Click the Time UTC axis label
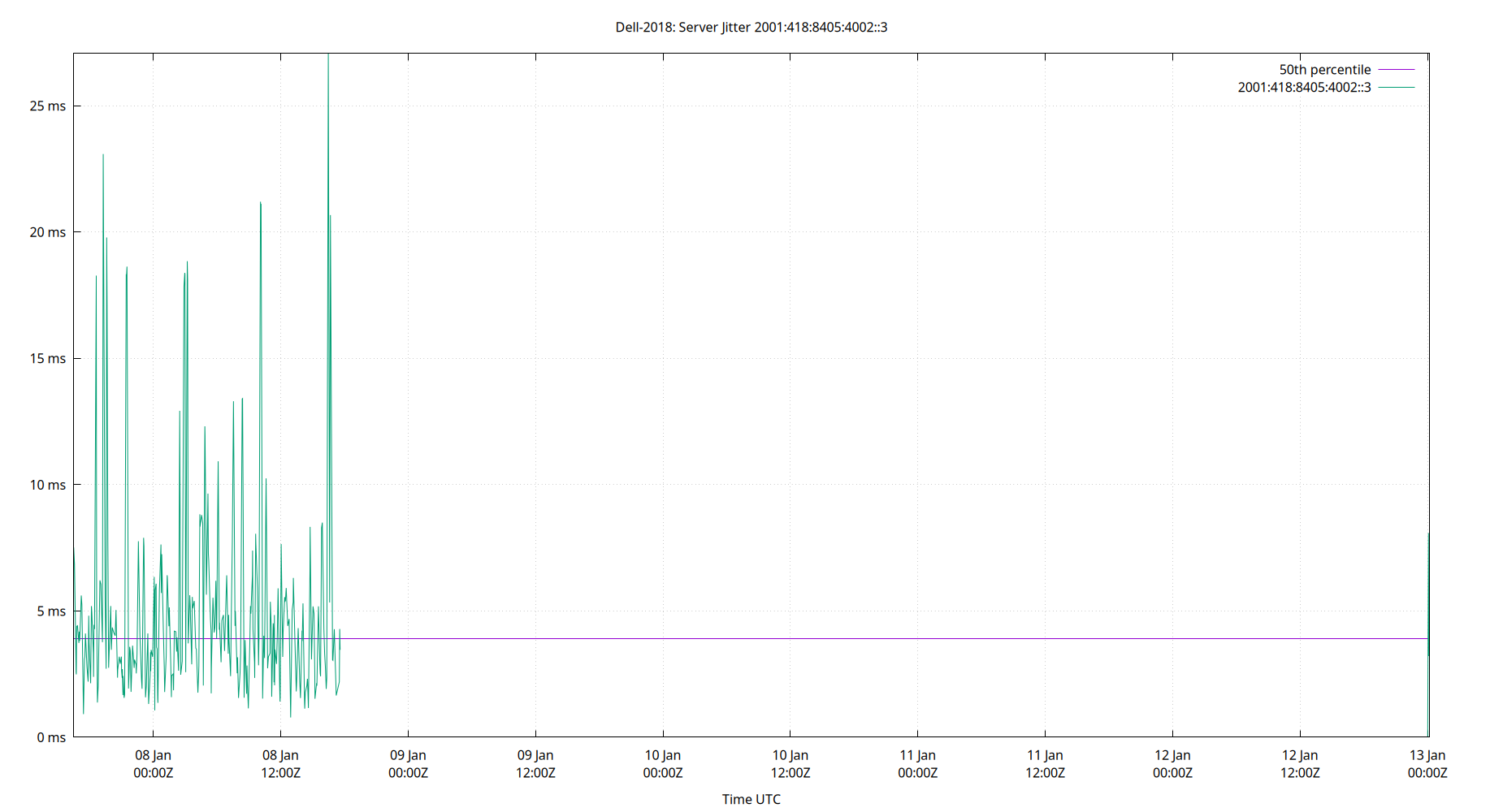This screenshot has width=1503, height=812. click(751, 799)
